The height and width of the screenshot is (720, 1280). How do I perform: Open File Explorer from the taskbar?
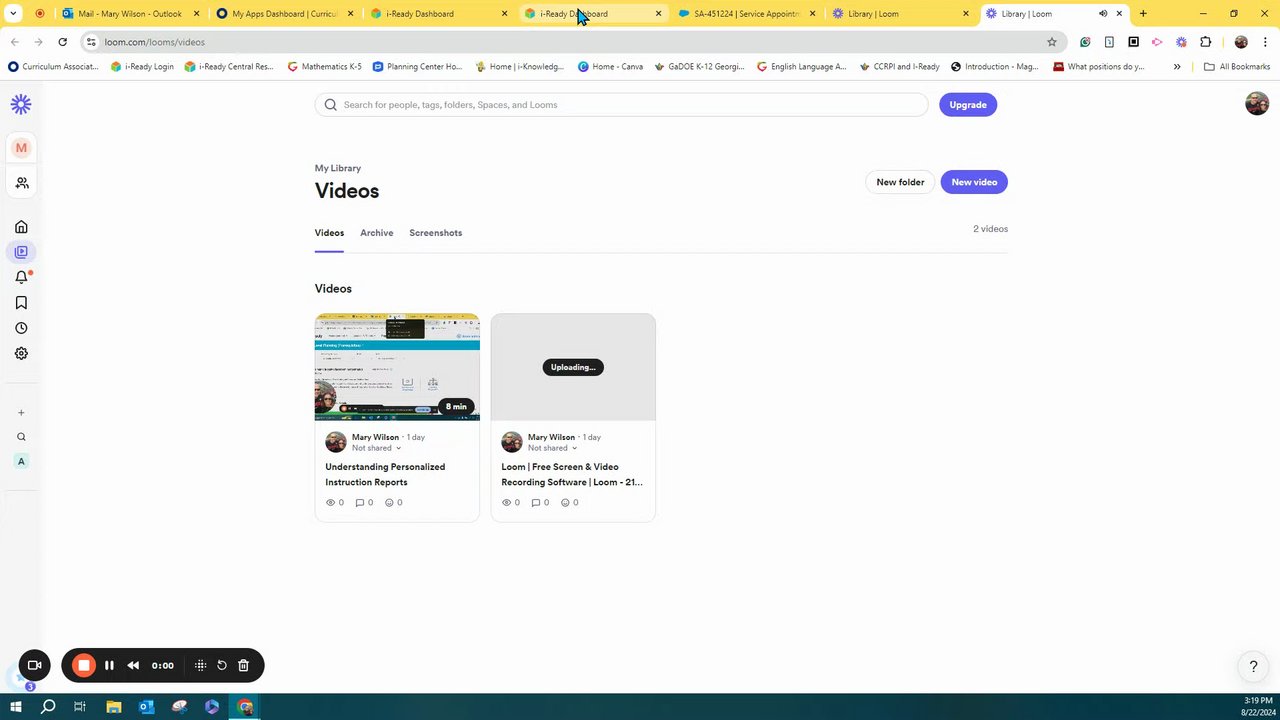[x=113, y=707]
